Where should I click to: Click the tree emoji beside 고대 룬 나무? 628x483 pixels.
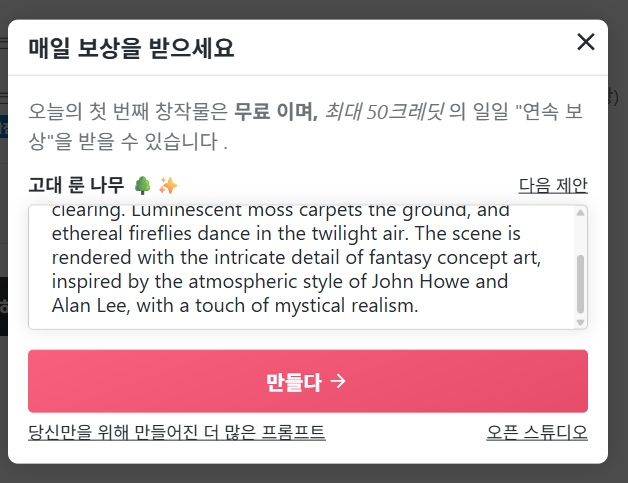[x=142, y=185]
